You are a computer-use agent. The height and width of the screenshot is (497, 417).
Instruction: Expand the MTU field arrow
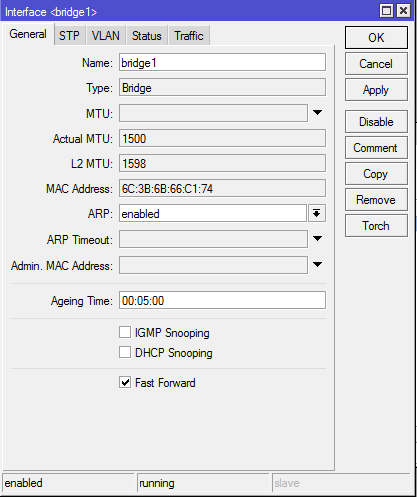[318, 113]
